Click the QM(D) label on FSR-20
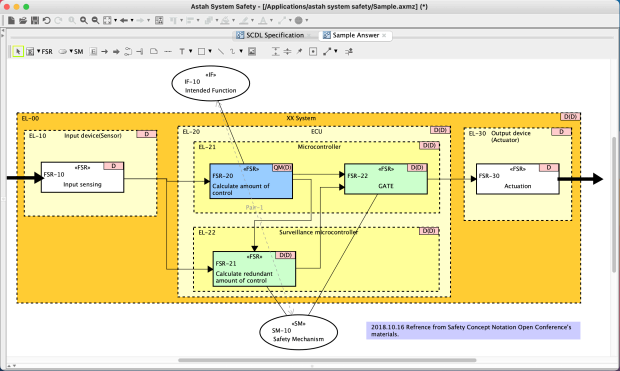 click(282, 168)
